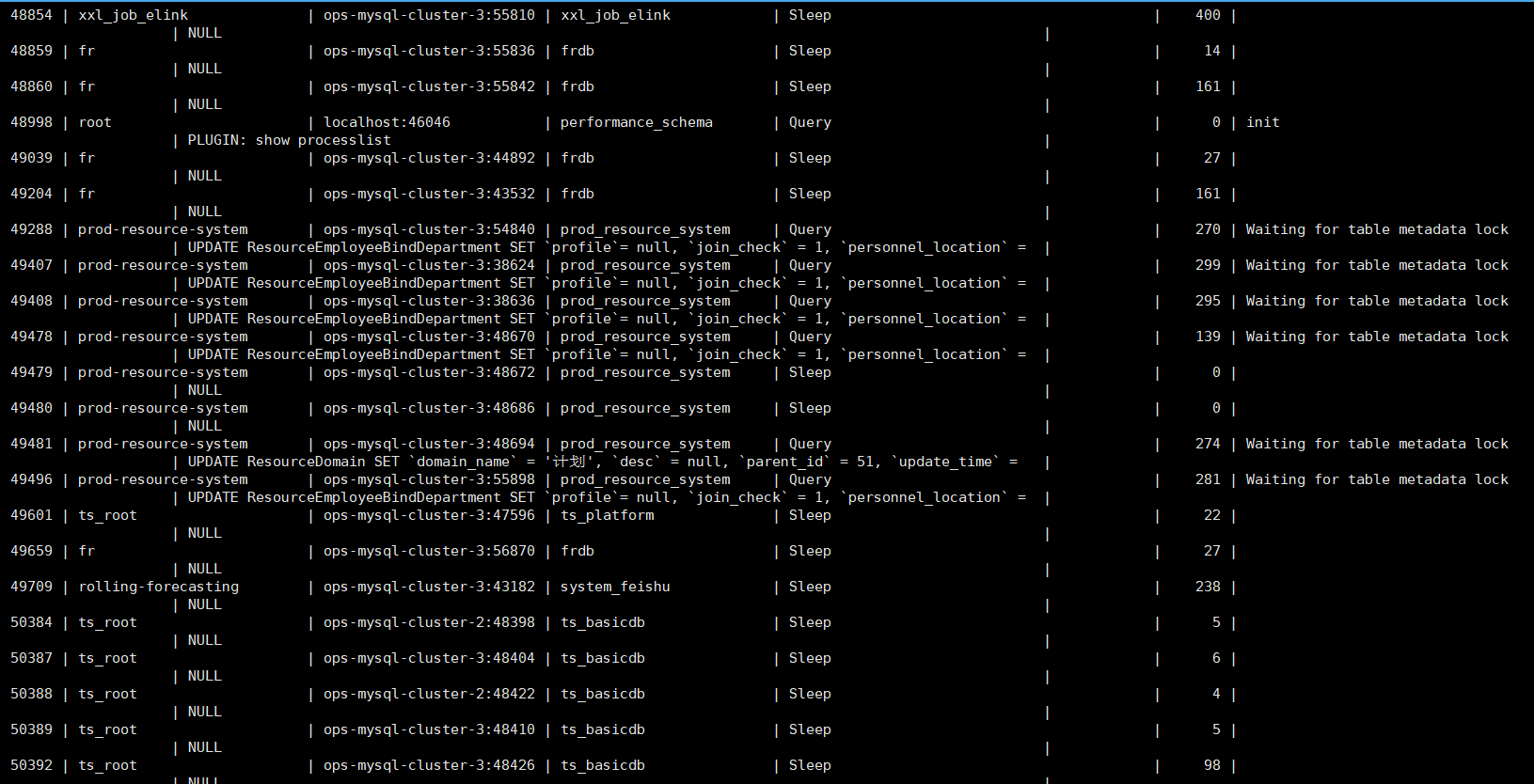Screen dimensions: 1534x784
Task: Click process ID 50387
Action: tap(32, 658)
